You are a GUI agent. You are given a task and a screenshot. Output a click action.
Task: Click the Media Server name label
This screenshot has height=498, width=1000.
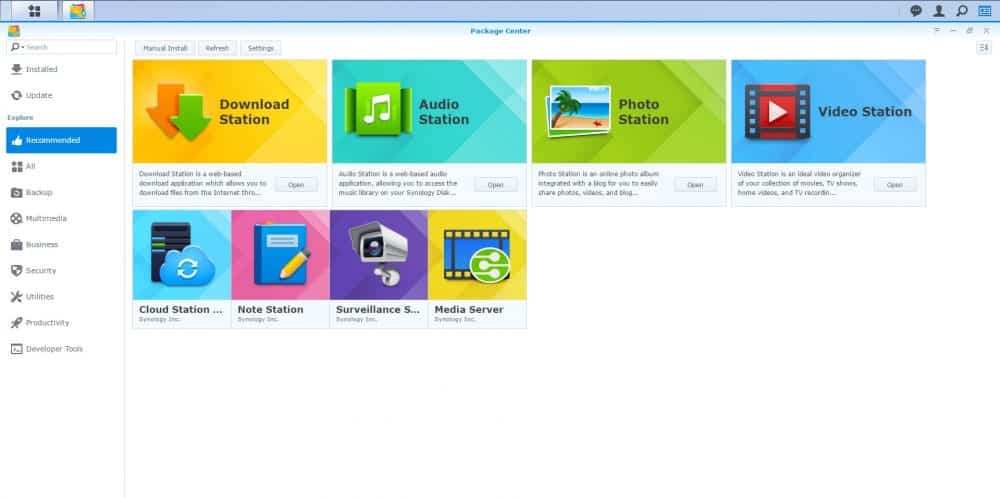tap(469, 309)
